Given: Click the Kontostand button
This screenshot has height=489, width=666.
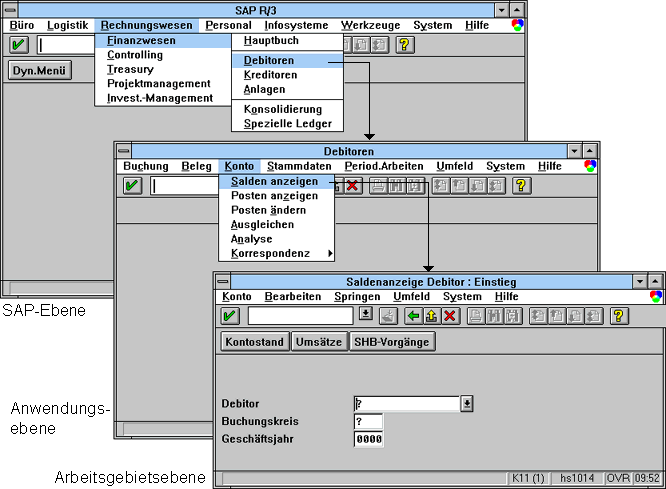Looking at the screenshot, I should (254, 342).
